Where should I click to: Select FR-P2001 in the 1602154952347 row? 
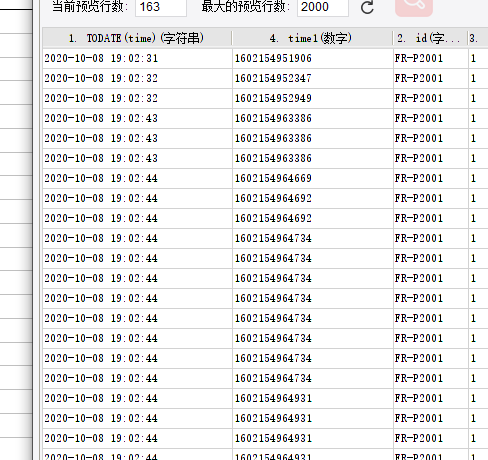(x=431, y=79)
